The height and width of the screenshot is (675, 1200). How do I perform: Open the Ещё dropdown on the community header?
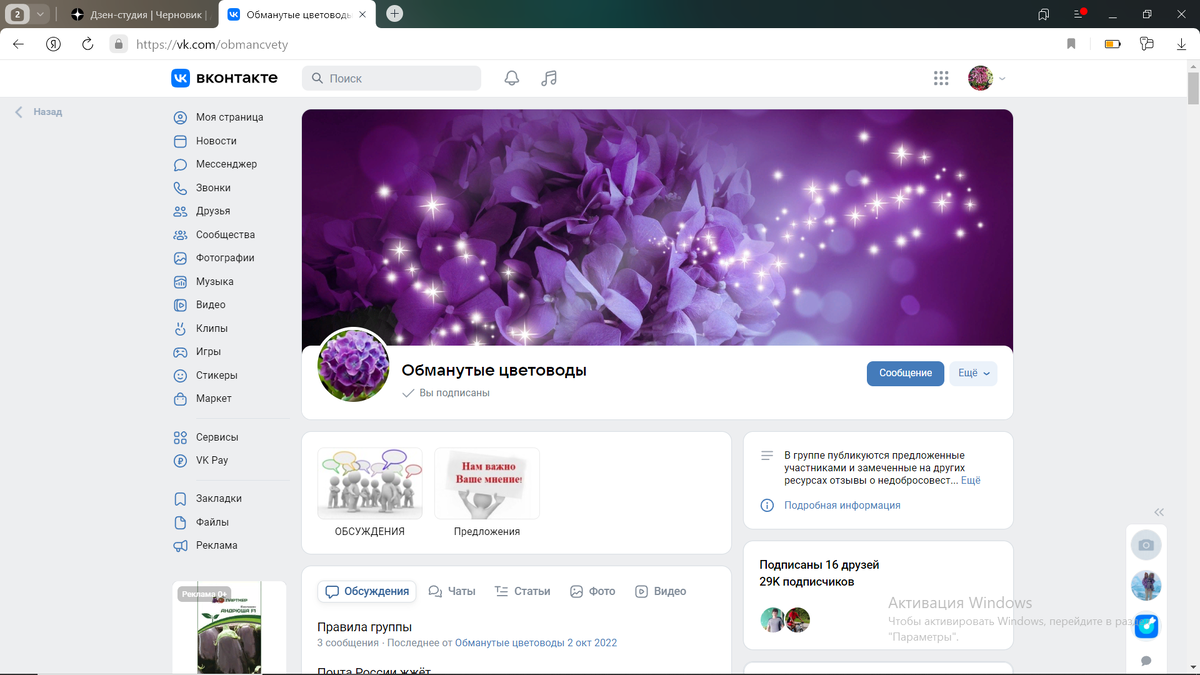tap(972, 372)
